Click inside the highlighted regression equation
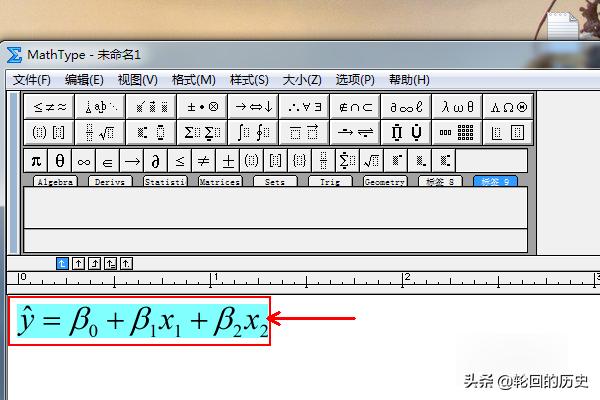Screen dimensions: 600x400 (x=140, y=320)
